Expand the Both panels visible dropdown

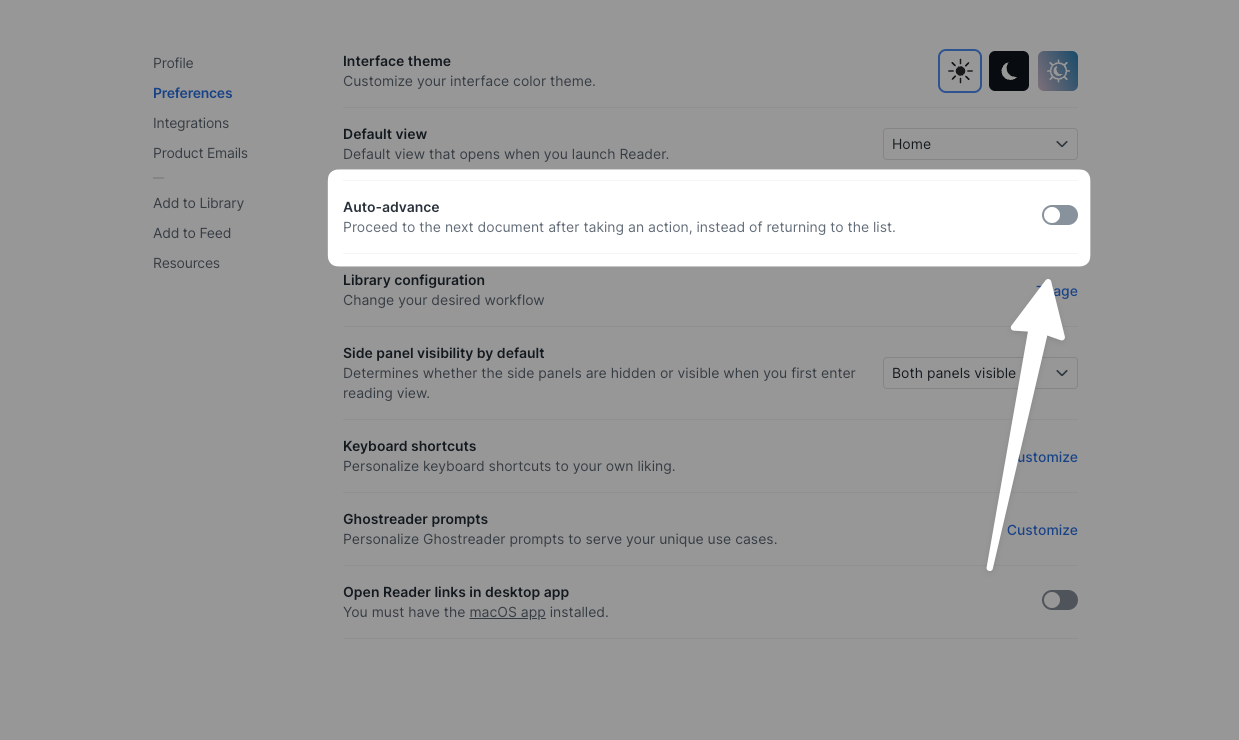click(x=980, y=373)
